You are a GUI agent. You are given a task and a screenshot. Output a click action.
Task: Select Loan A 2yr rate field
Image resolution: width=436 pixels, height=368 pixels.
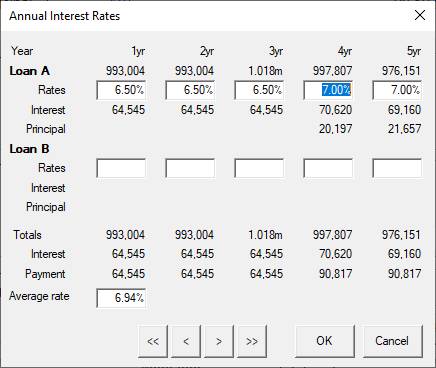[x=190, y=90]
